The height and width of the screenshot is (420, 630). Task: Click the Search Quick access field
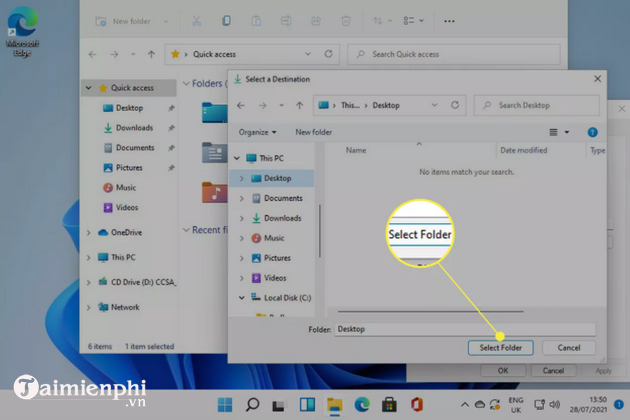click(454, 54)
